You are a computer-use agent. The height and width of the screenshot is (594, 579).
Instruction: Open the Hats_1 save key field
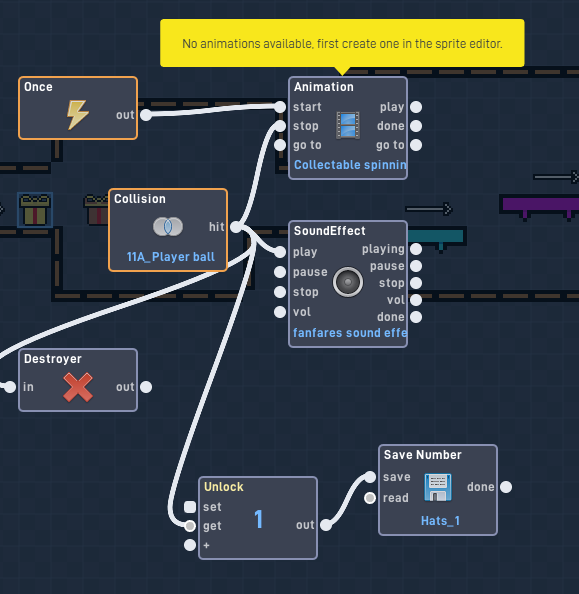pyautogui.click(x=440, y=521)
